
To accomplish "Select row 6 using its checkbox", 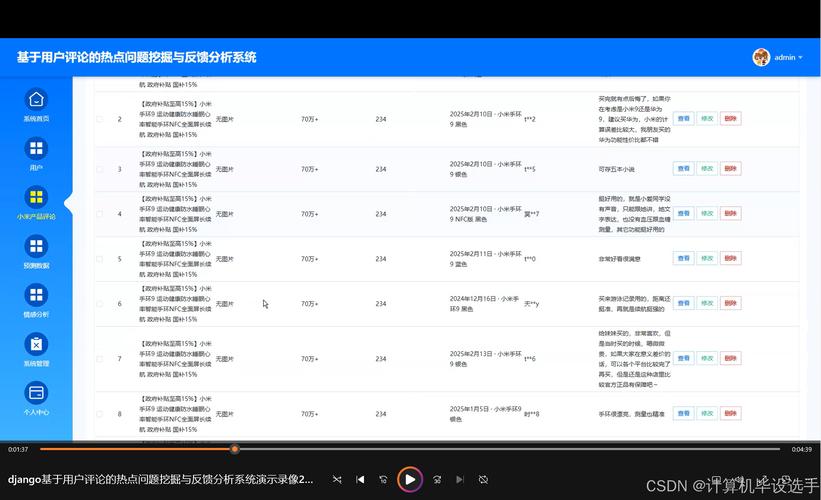I will click(99, 304).
